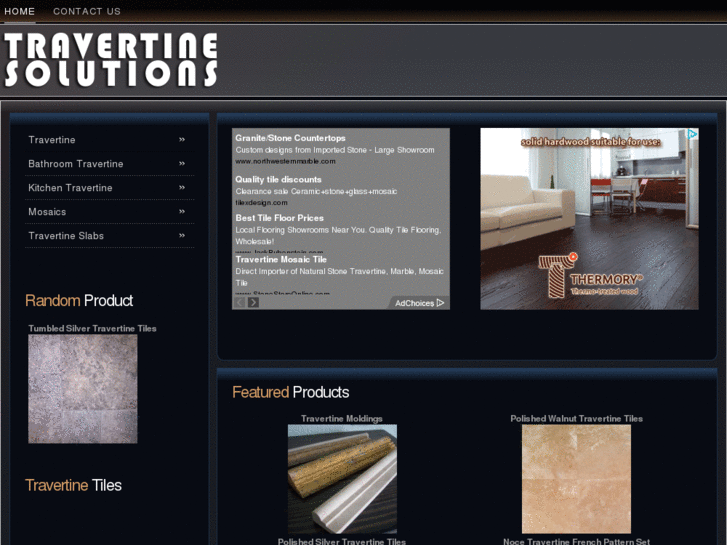Go to the CONTACT US page
The width and height of the screenshot is (727, 545).
pyautogui.click(x=87, y=12)
